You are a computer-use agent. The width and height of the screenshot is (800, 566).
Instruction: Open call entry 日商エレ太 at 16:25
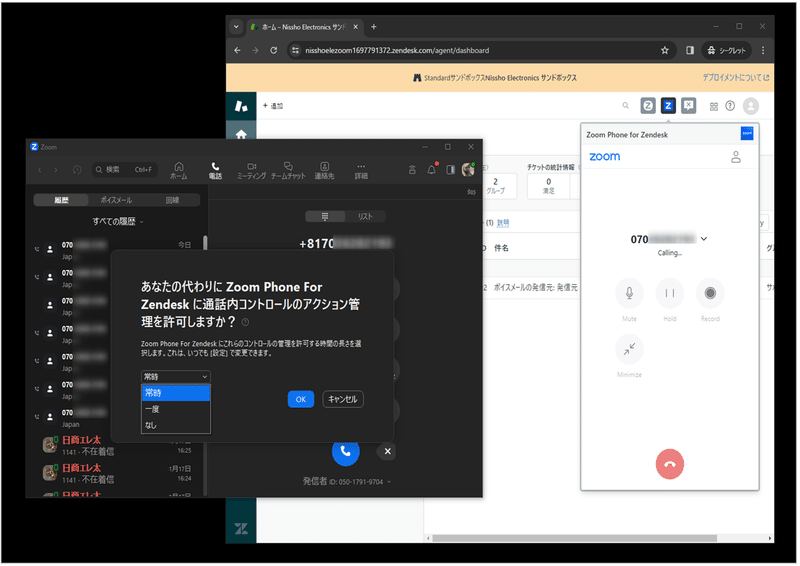[x=117, y=447]
